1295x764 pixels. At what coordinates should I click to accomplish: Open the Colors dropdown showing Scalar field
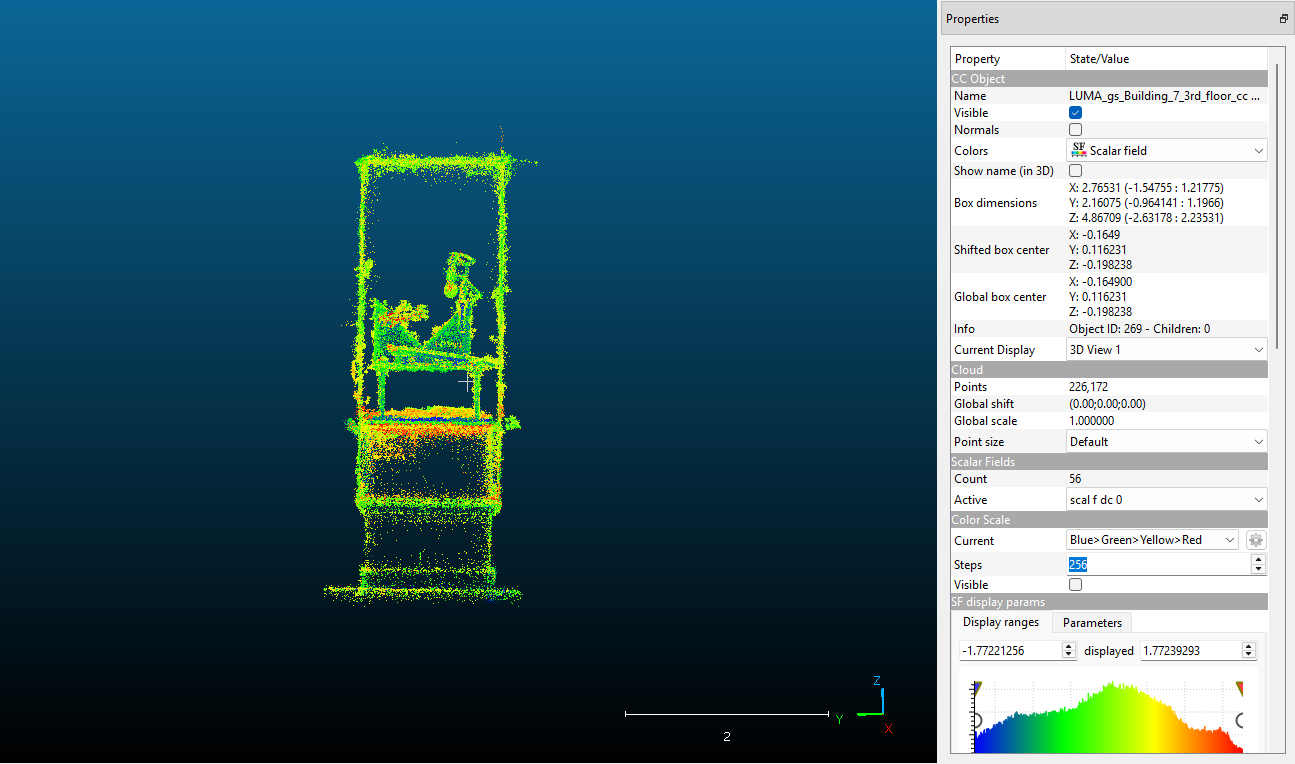(1166, 151)
